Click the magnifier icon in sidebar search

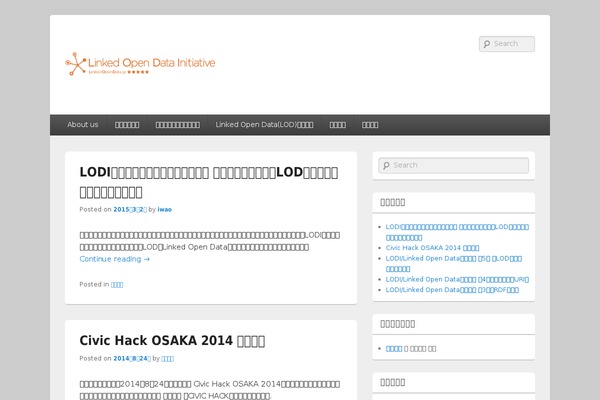pos(386,165)
